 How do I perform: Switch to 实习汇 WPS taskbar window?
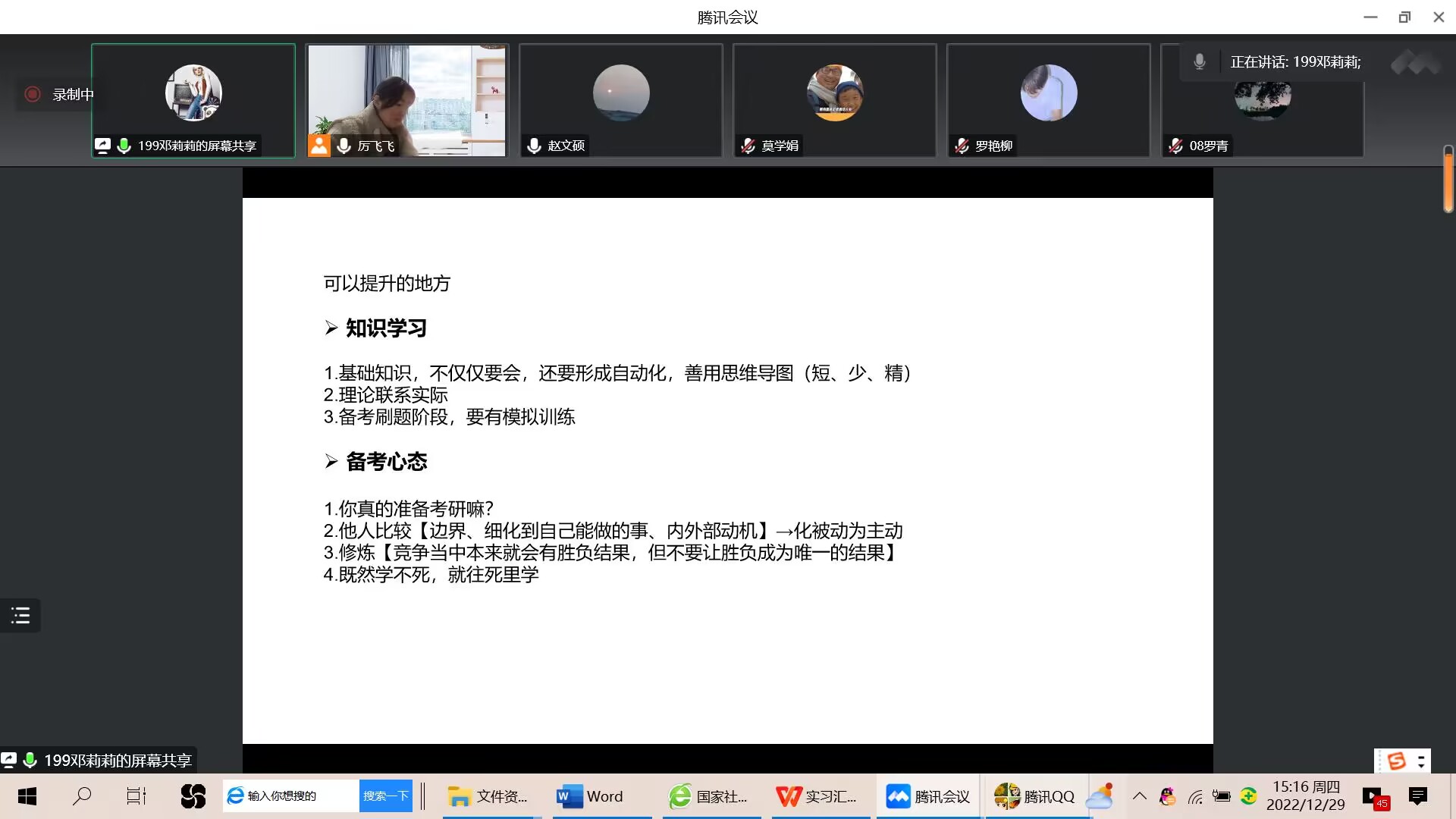[817, 796]
